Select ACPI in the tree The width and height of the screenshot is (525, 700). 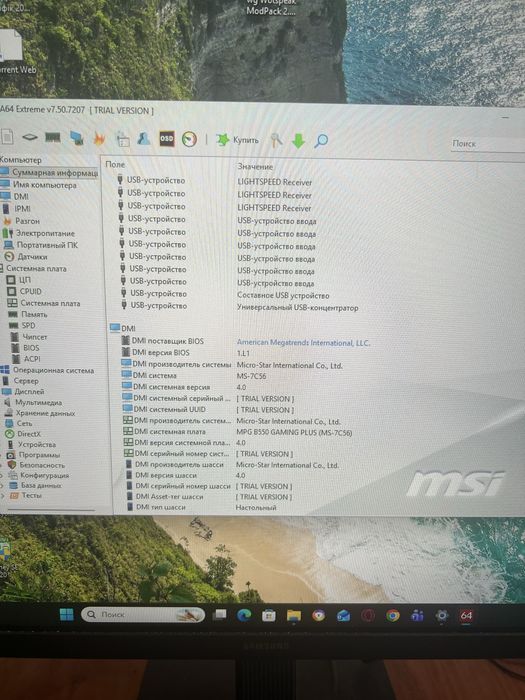point(32,358)
